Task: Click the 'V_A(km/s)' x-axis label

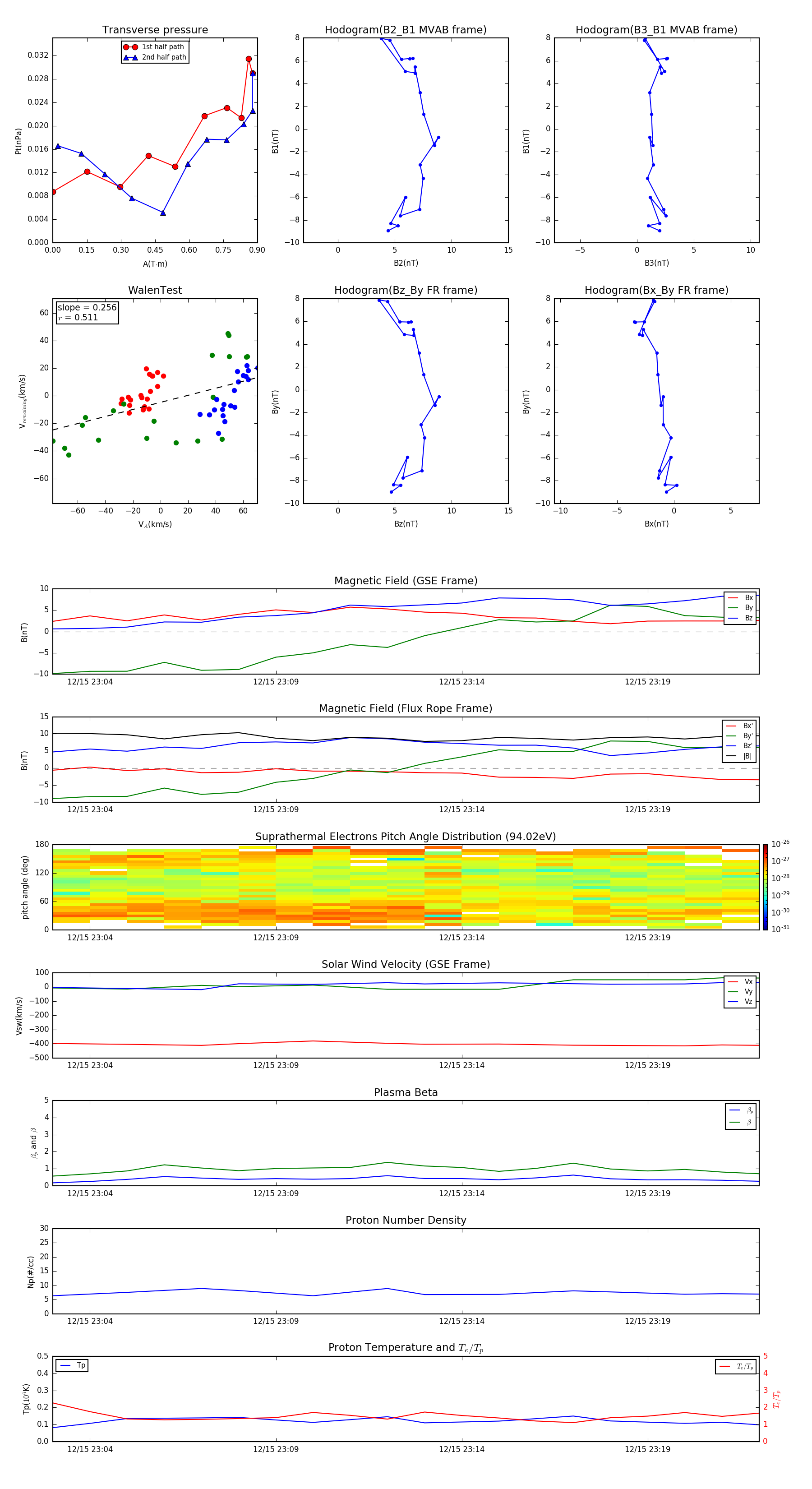Action: pos(155,524)
